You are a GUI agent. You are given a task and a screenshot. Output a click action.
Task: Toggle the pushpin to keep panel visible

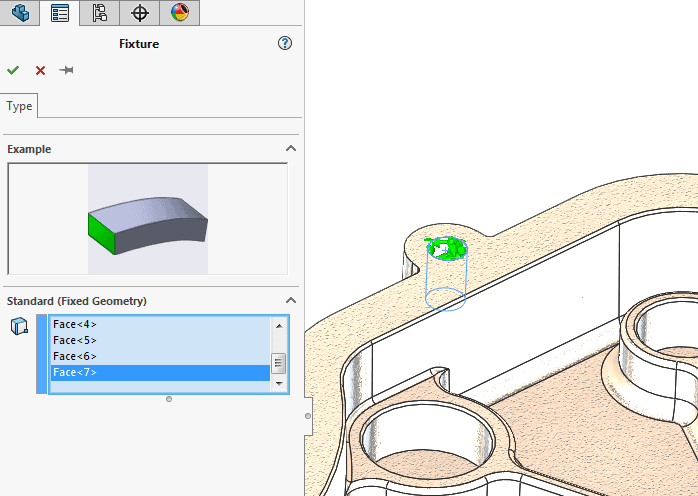67,70
